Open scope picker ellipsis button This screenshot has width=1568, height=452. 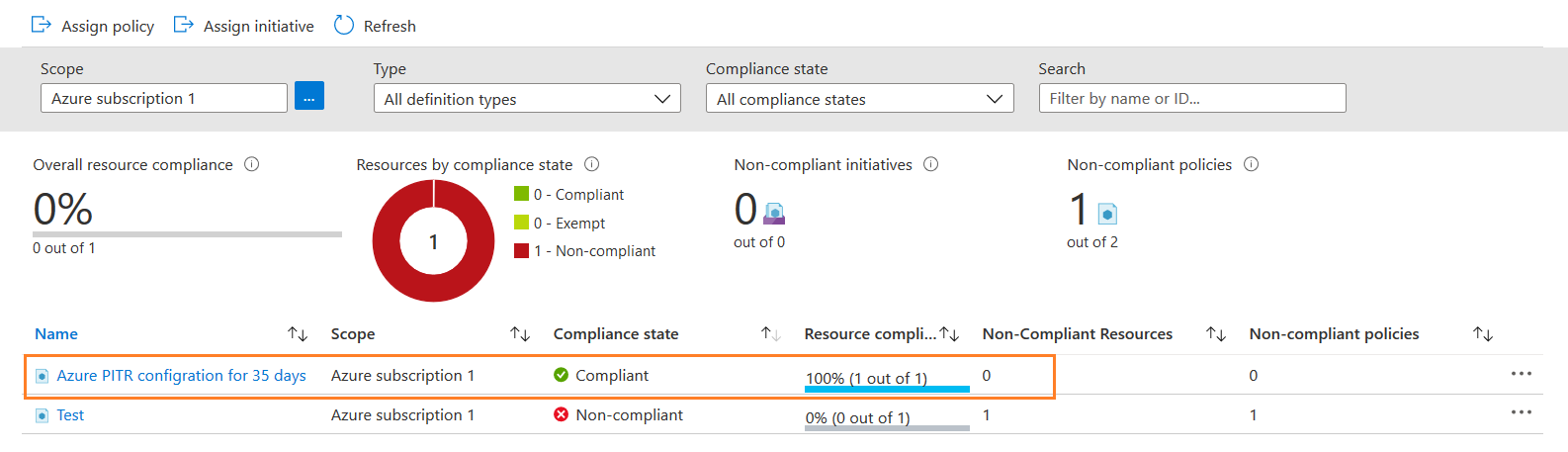[308, 97]
